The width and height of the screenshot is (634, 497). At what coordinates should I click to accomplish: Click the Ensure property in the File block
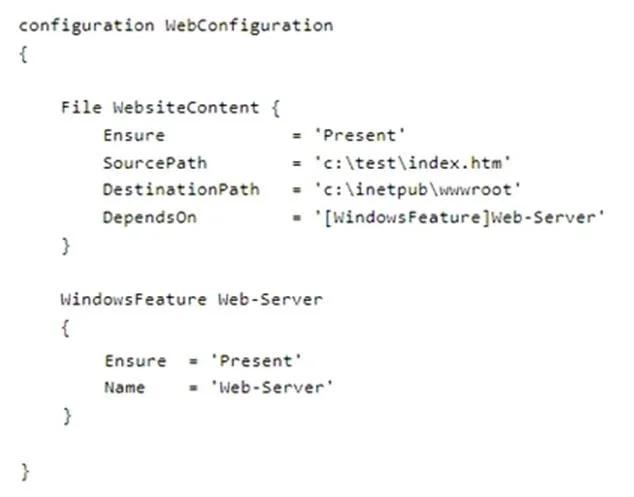tap(134, 135)
